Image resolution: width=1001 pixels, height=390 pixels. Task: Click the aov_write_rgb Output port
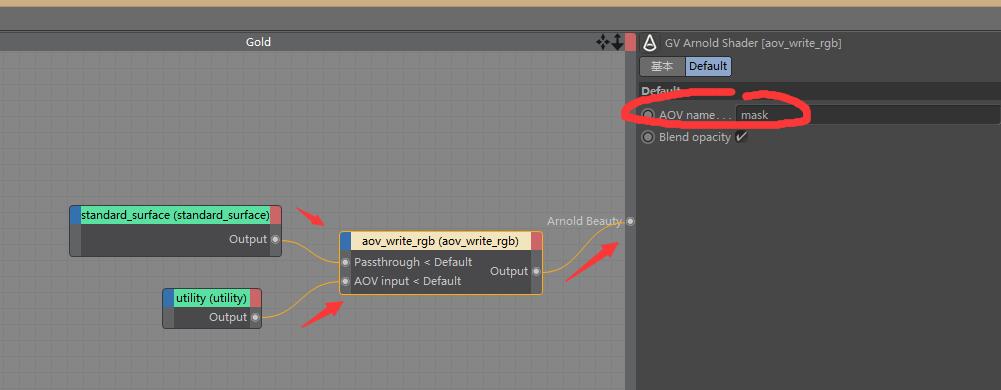[536, 271]
